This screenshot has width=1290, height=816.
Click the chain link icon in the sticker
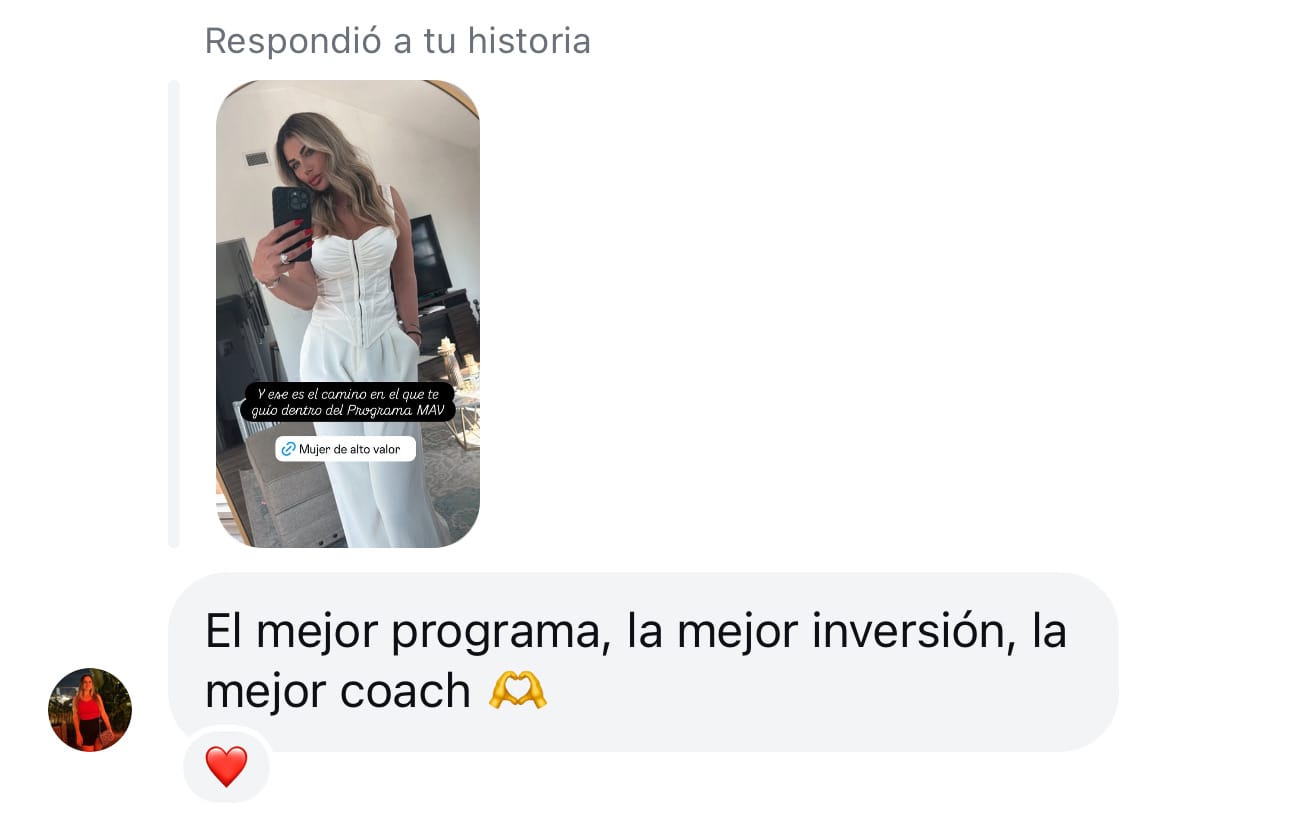pyautogui.click(x=288, y=449)
